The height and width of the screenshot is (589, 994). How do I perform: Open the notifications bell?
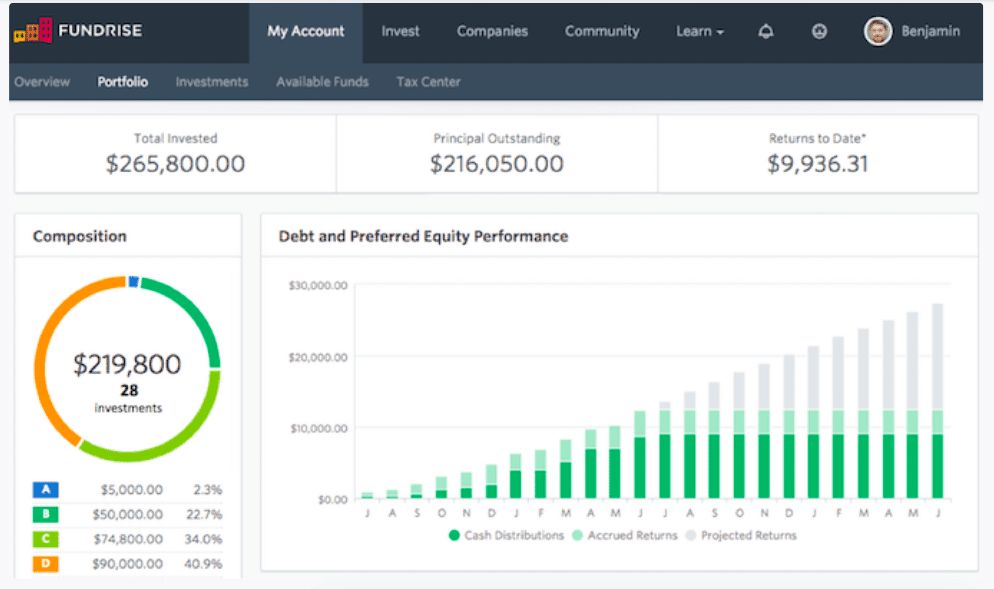766,32
